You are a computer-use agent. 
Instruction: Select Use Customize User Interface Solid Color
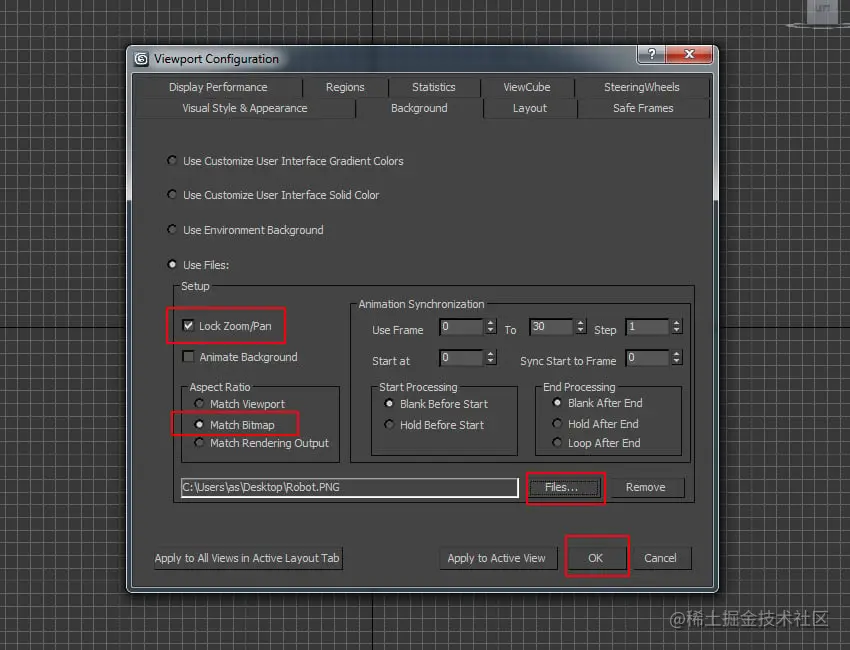coord(172,194)
